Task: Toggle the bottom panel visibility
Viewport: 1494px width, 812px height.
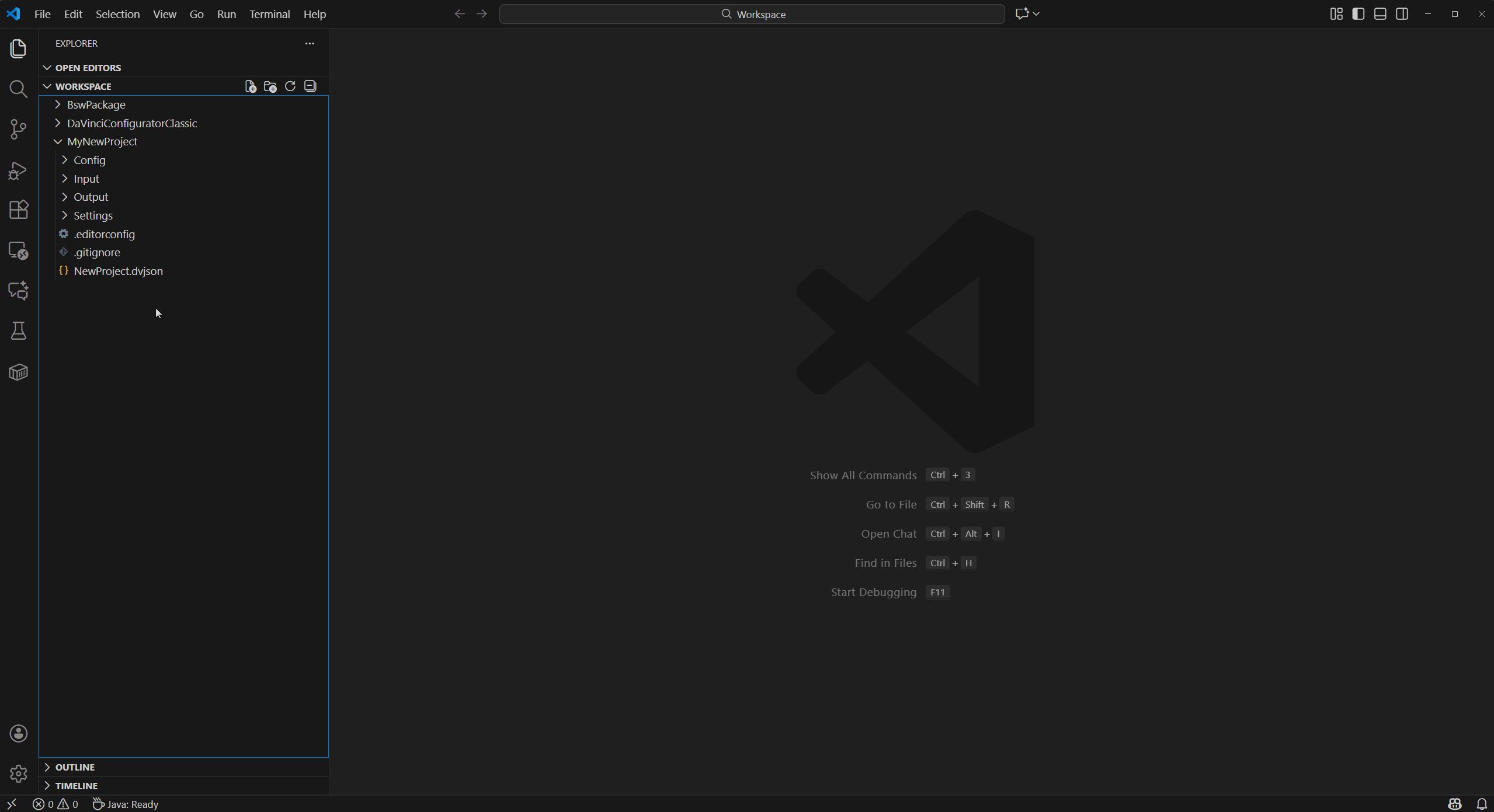Action: point(1380,14)
